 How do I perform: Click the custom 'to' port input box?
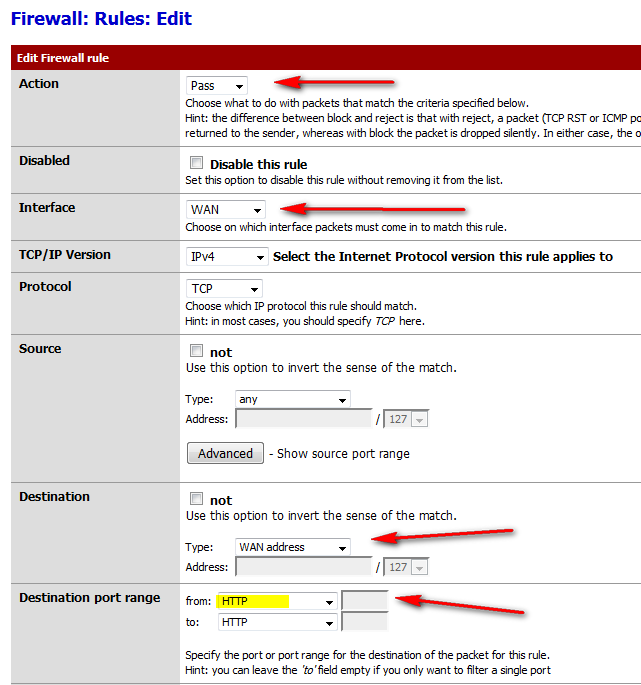[x=364, y=621]
